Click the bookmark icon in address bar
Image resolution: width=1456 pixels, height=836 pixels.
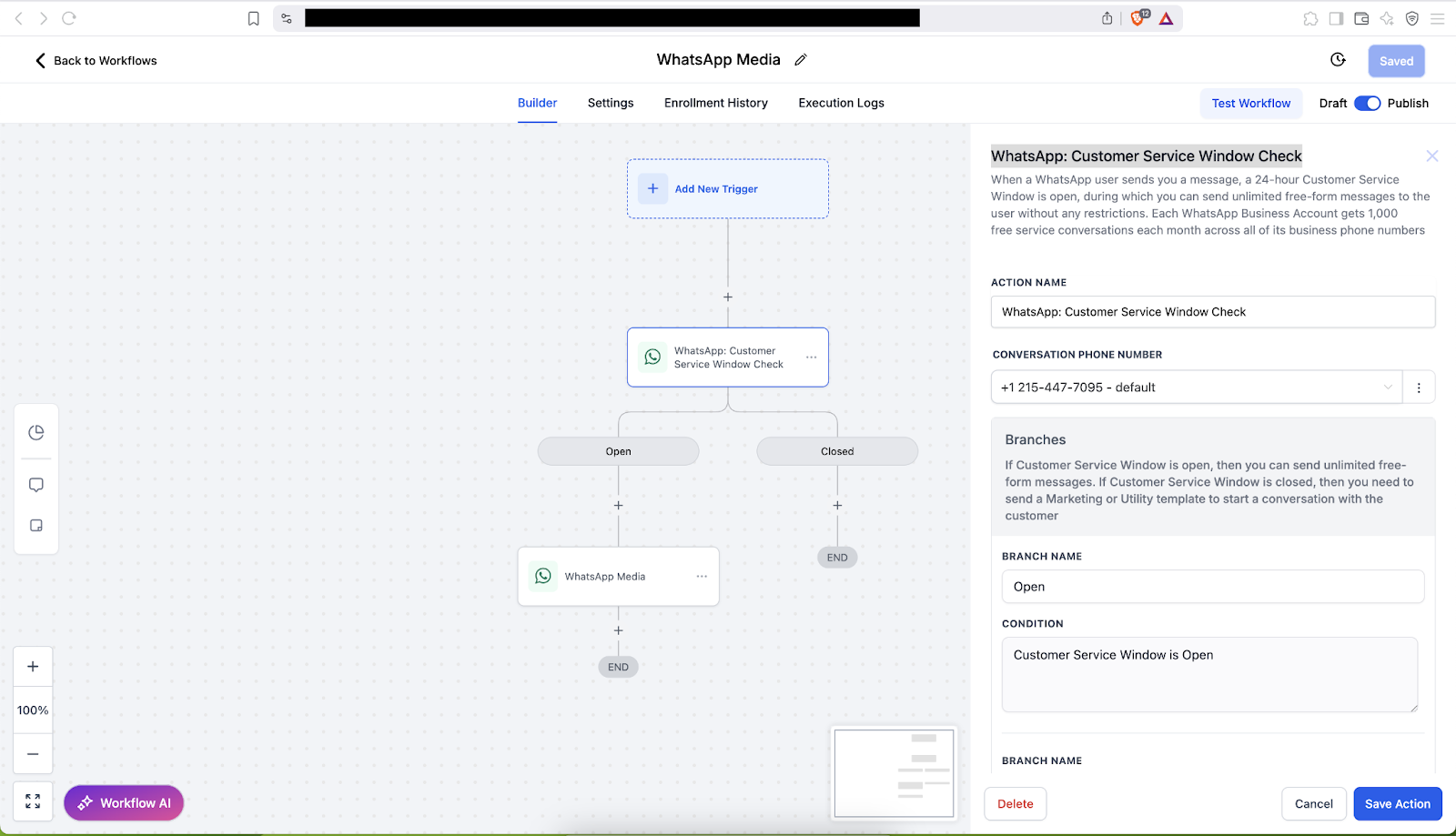click(x=254, y=18)
